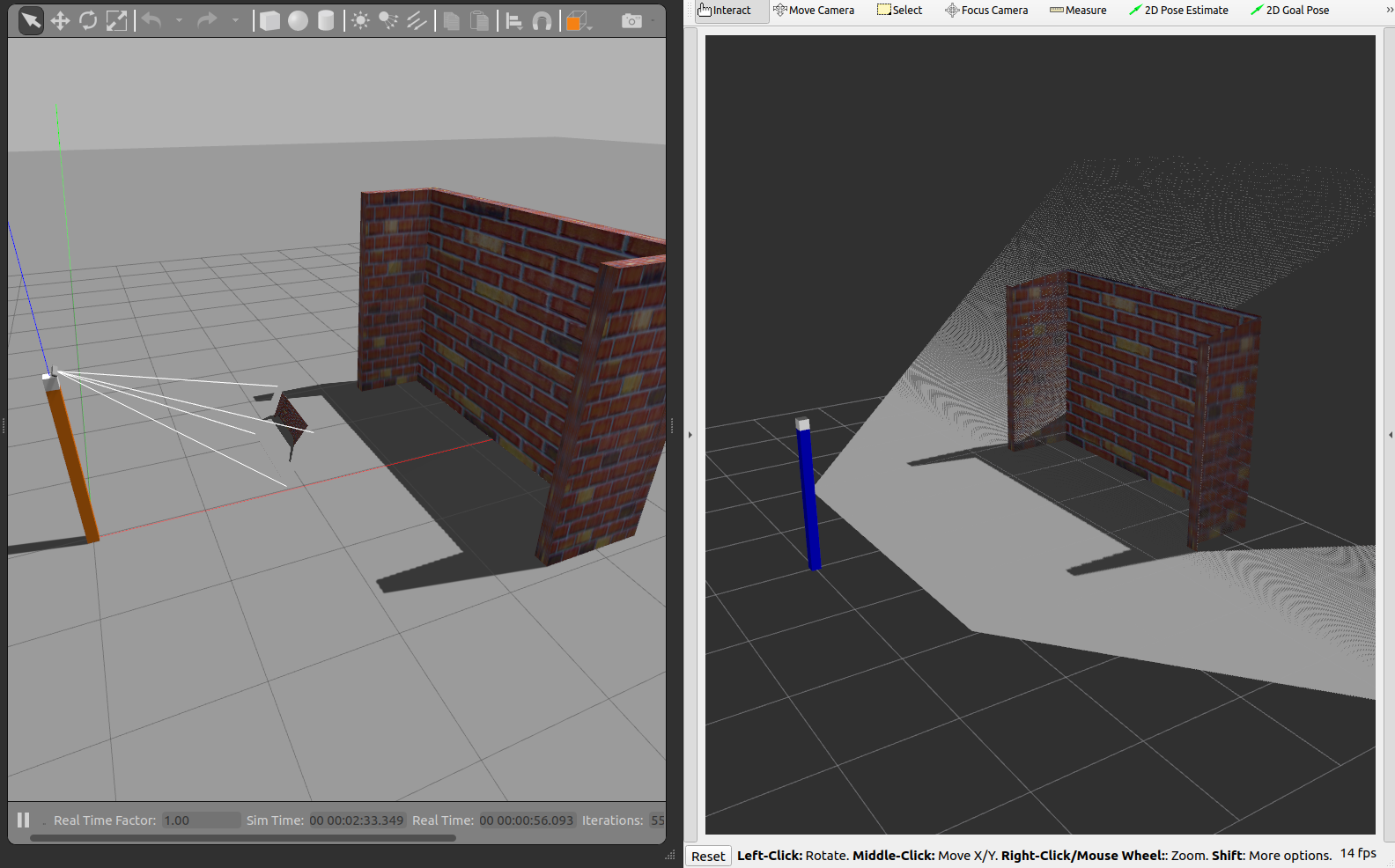
Task: Take a Gazebo screenshot with camera icon
Action: 631,20
